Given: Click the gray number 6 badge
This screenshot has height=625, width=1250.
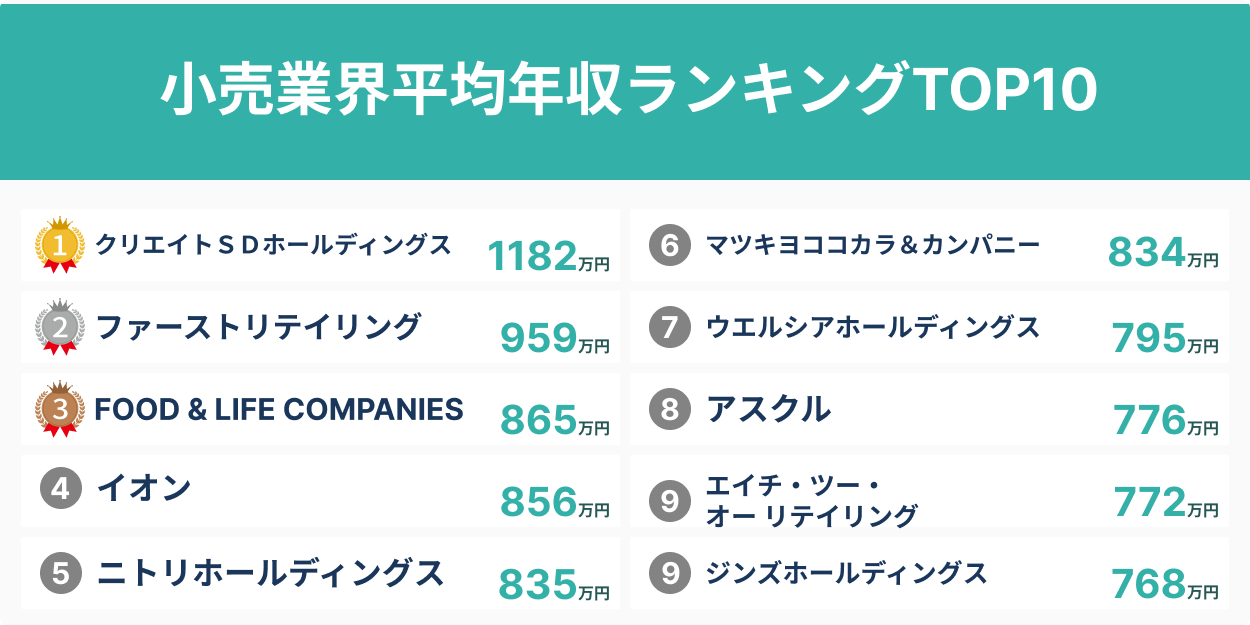Looking at the screenshot, I should (669, 245).
